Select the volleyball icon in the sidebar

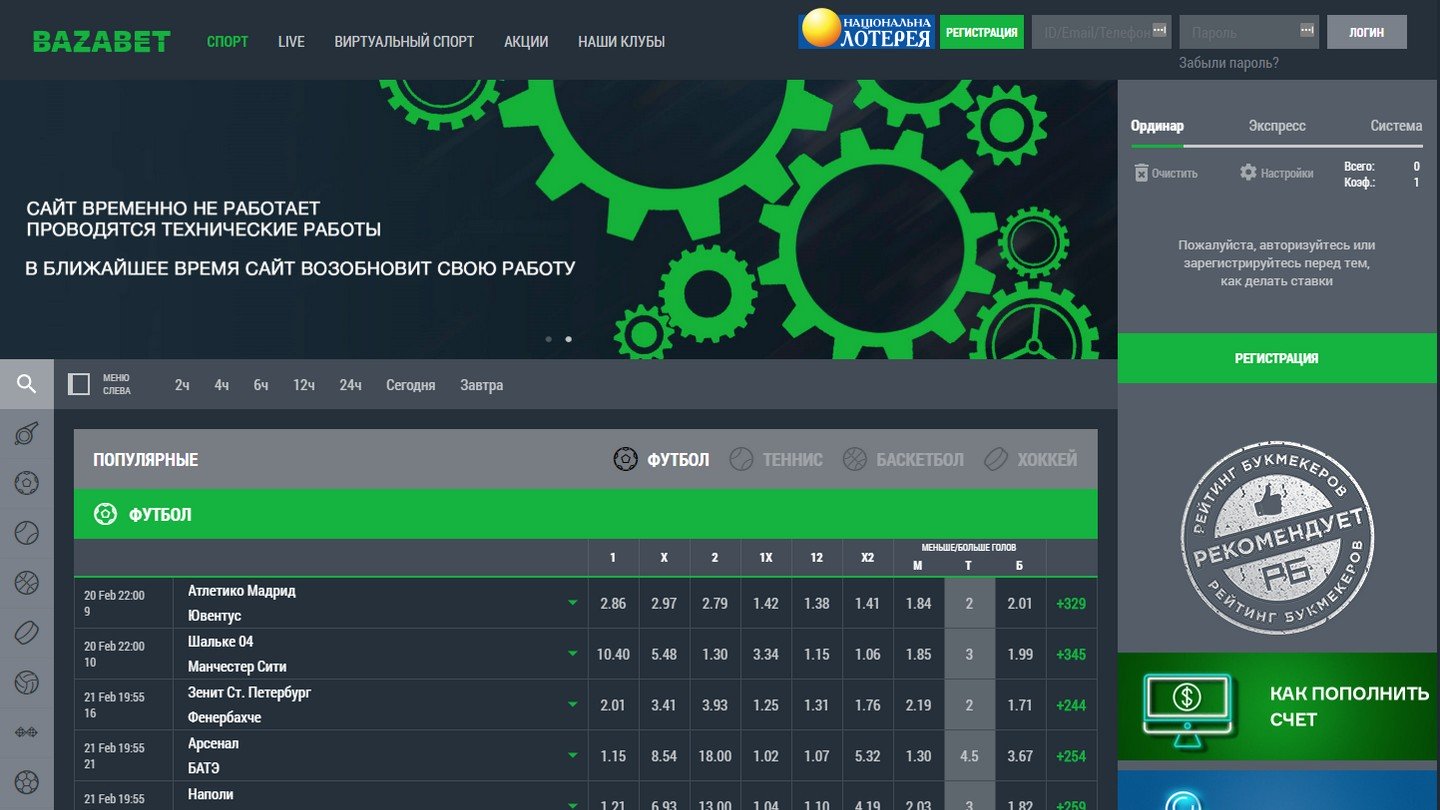[x=27, y=682]
